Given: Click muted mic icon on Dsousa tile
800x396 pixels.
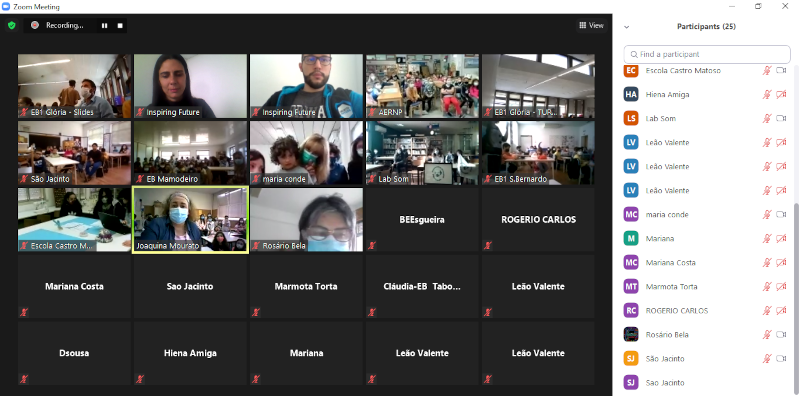Looking at the screenshot, I should click(x=24, y=379).
